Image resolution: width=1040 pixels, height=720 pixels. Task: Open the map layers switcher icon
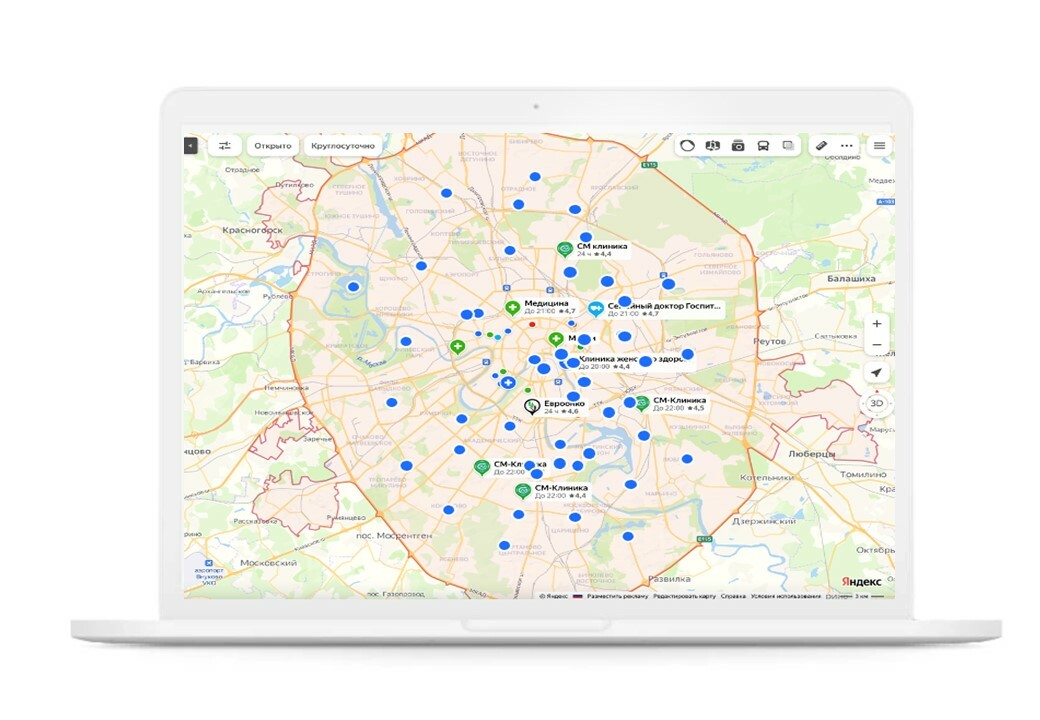click(788, 146)
